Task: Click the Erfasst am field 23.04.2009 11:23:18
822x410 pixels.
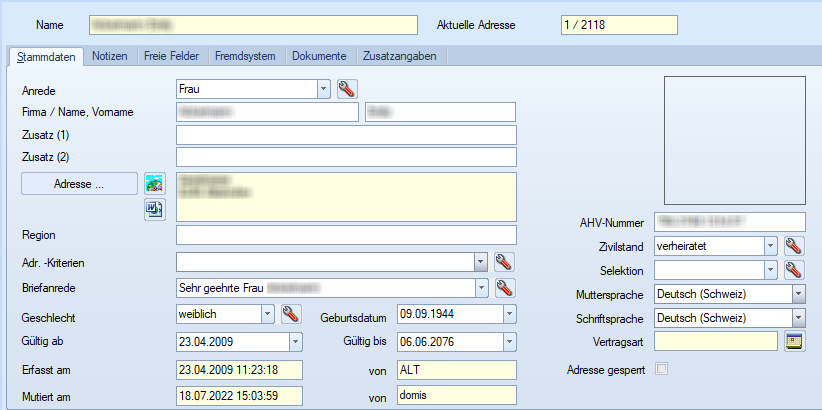Action: point(240,370)
